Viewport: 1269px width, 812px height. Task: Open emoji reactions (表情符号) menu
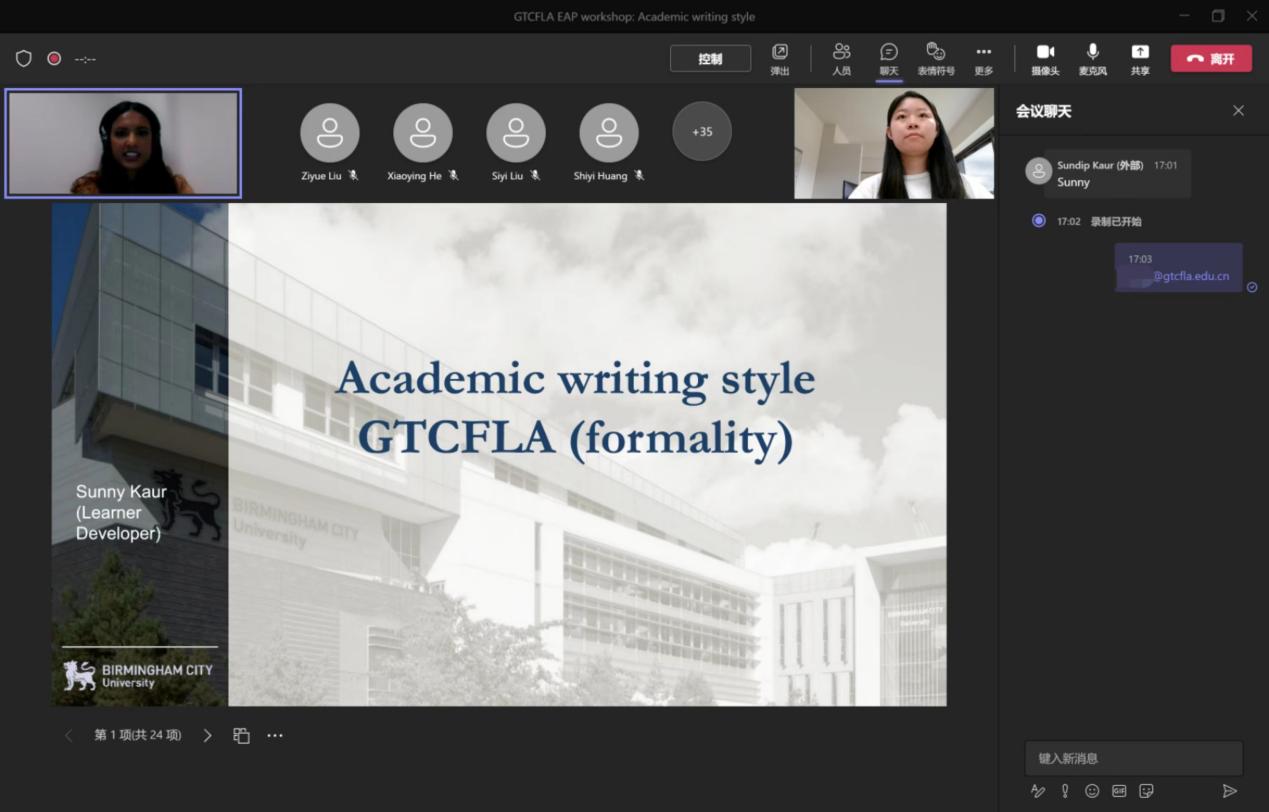[936, 58]
